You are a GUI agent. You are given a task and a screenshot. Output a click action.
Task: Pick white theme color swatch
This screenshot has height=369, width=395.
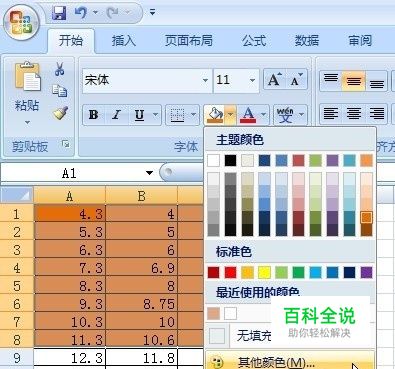pyautogui.click(x=213, y=160)
